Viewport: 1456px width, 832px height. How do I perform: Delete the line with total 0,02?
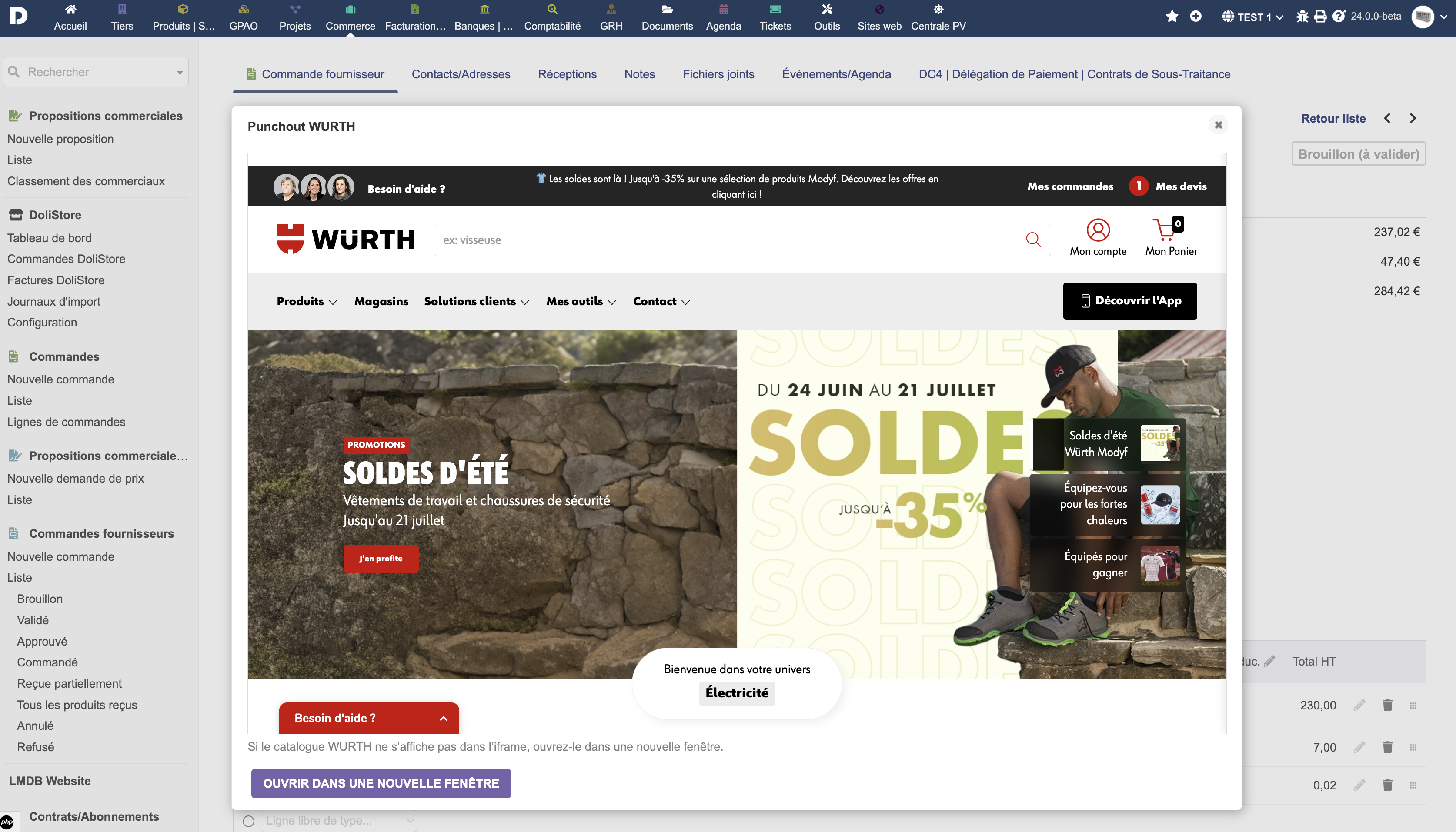(x=1387, y=785)
